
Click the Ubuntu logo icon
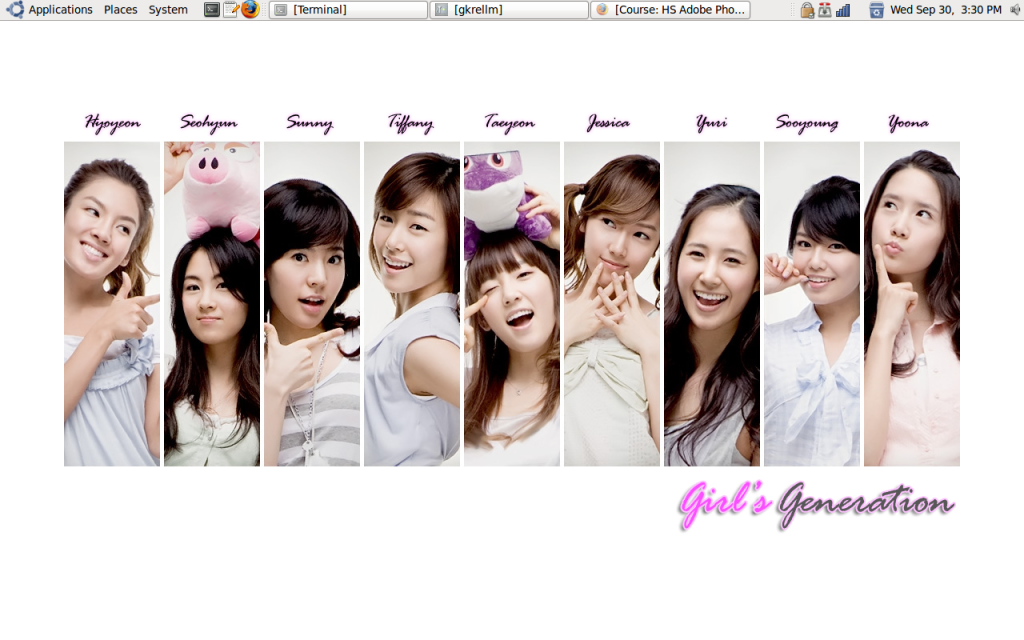tap(14, 9)
